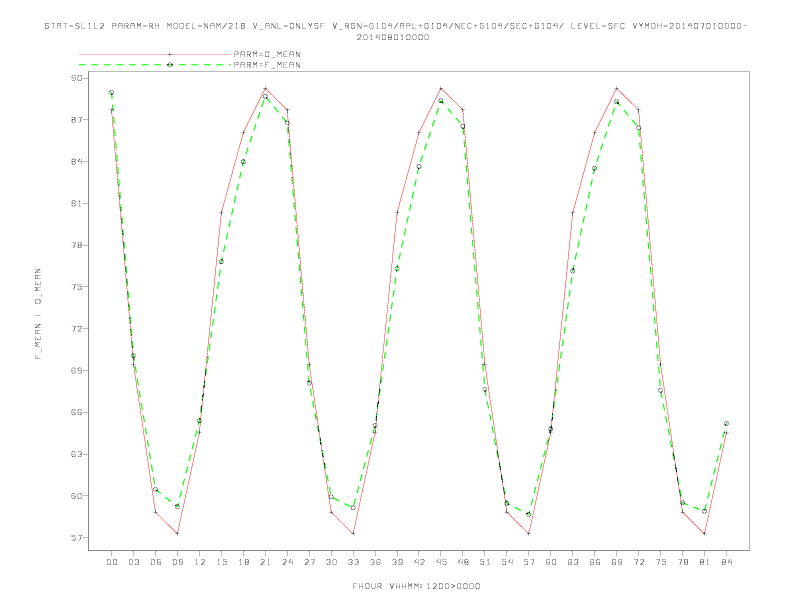Click the green dashed F_MEAN legend line sample
This screenshot has width=792, height=612.
pos(155,65)
